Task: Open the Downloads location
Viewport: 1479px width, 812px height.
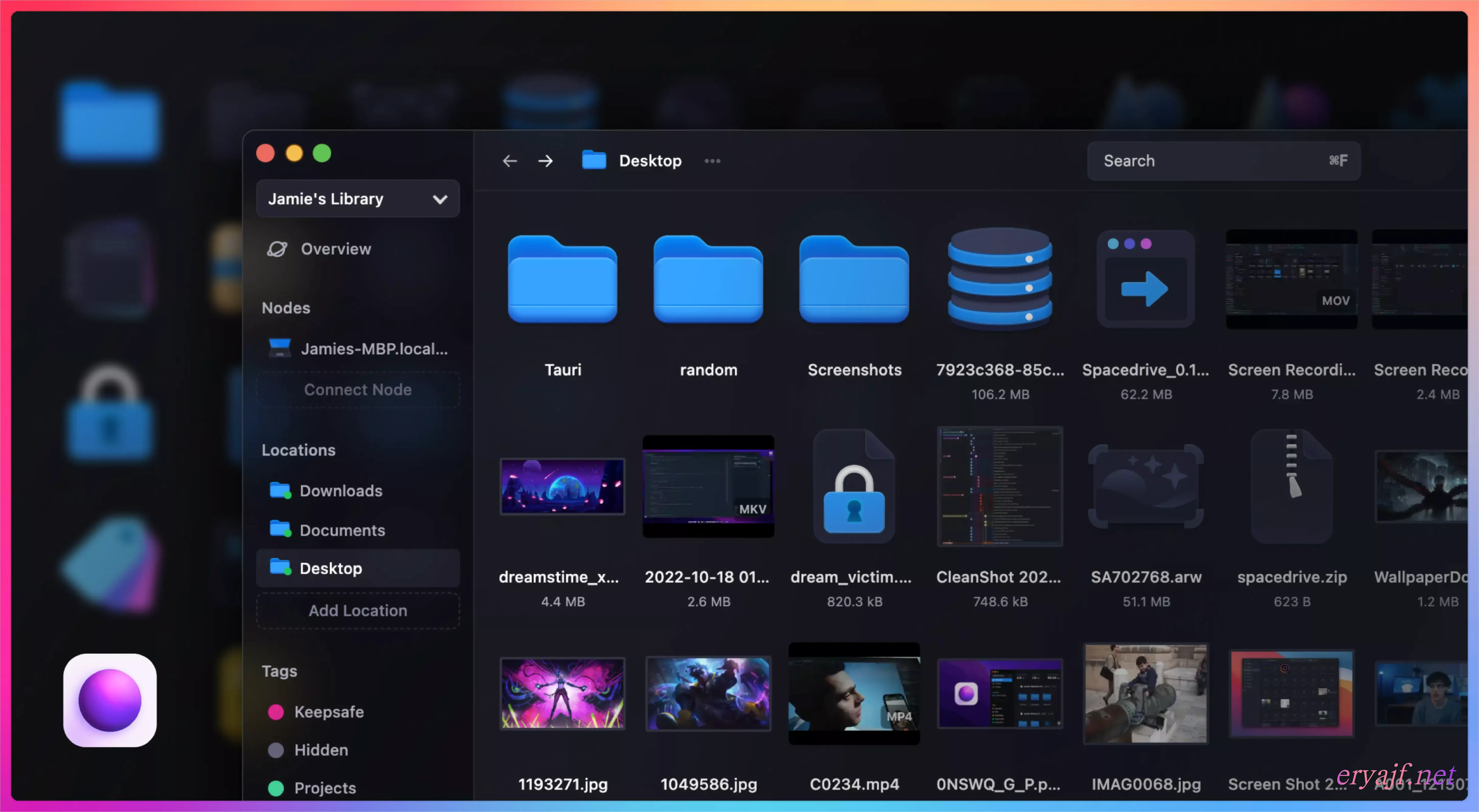Action: tap(340, 491)
